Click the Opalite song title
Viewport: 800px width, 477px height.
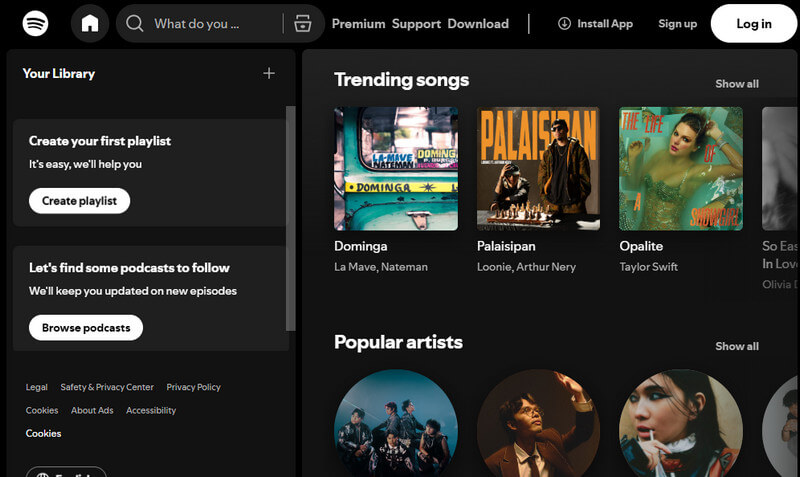[641, 246]
